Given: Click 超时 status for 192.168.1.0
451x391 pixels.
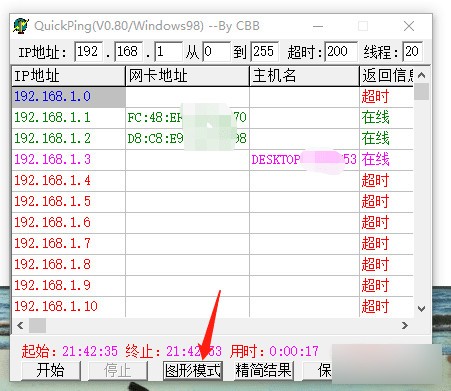Looking at the screenshot, I should 375,97.
